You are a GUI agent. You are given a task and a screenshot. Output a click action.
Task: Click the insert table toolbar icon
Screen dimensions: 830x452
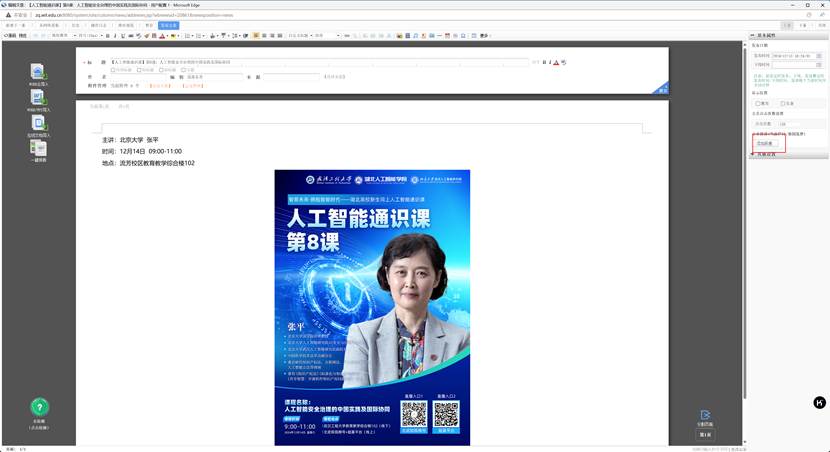(x=473, y=35)
